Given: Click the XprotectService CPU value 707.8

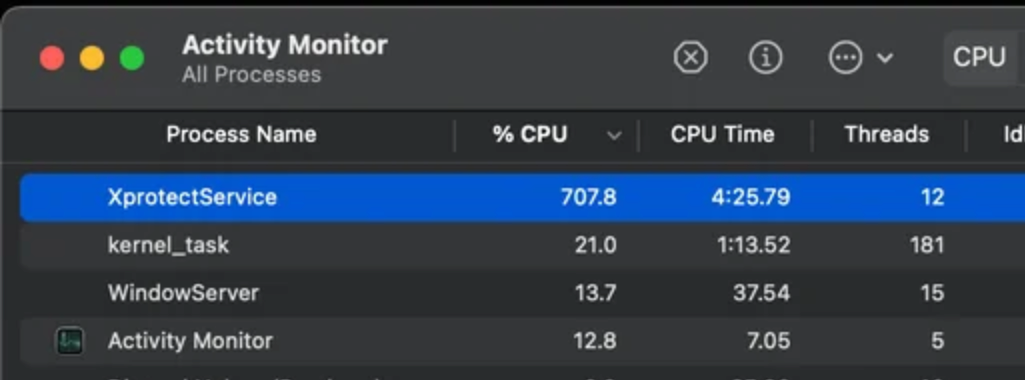Looking at the screenshot, I should pos(588,197).
